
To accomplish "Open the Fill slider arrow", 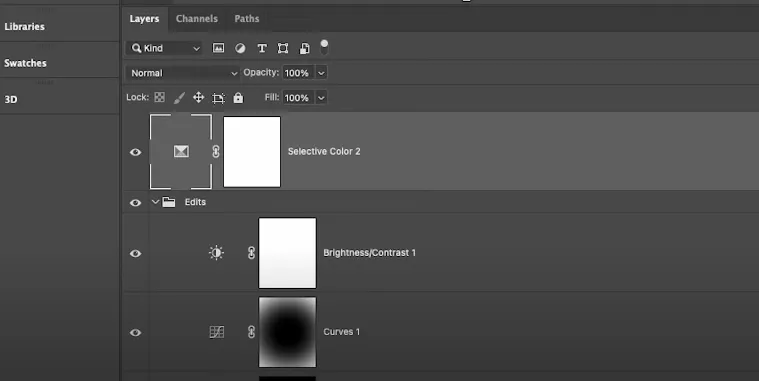I will click(321, 98).
